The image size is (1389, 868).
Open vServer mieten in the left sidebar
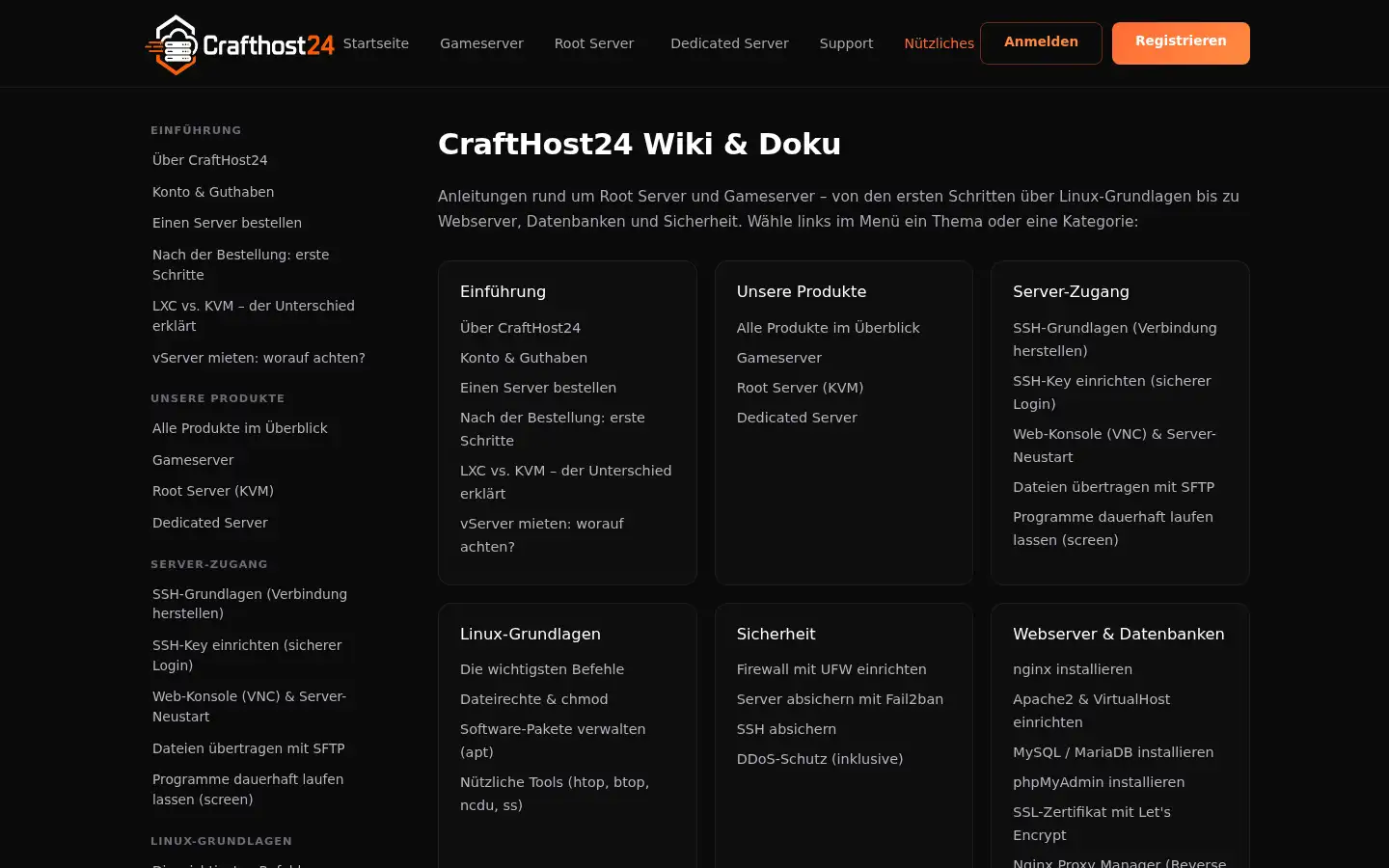[259, 358]
